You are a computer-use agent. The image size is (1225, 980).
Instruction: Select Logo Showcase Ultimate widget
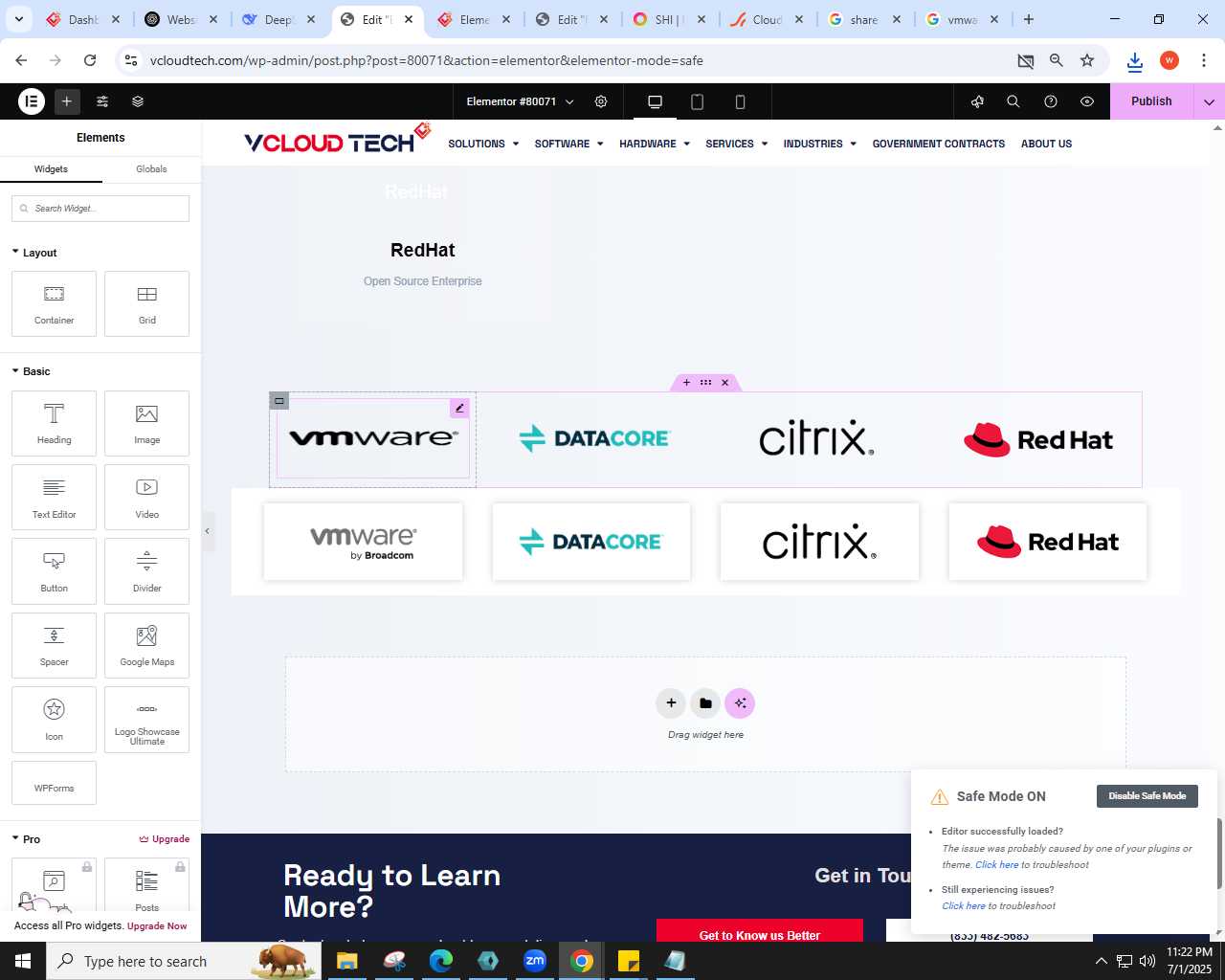146,720
